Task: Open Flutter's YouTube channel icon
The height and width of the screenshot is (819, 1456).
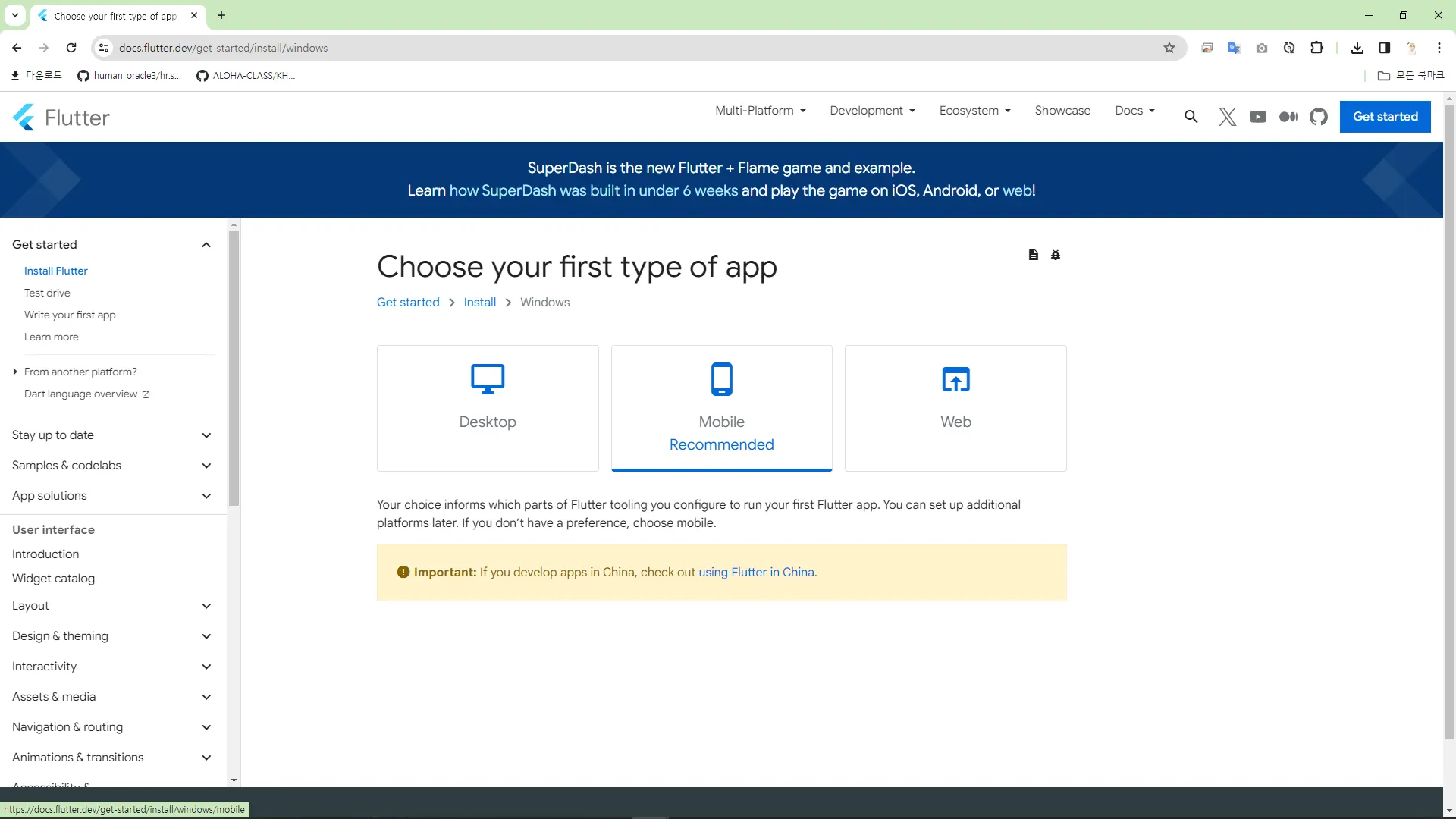Action: (x=1258, y=117)
